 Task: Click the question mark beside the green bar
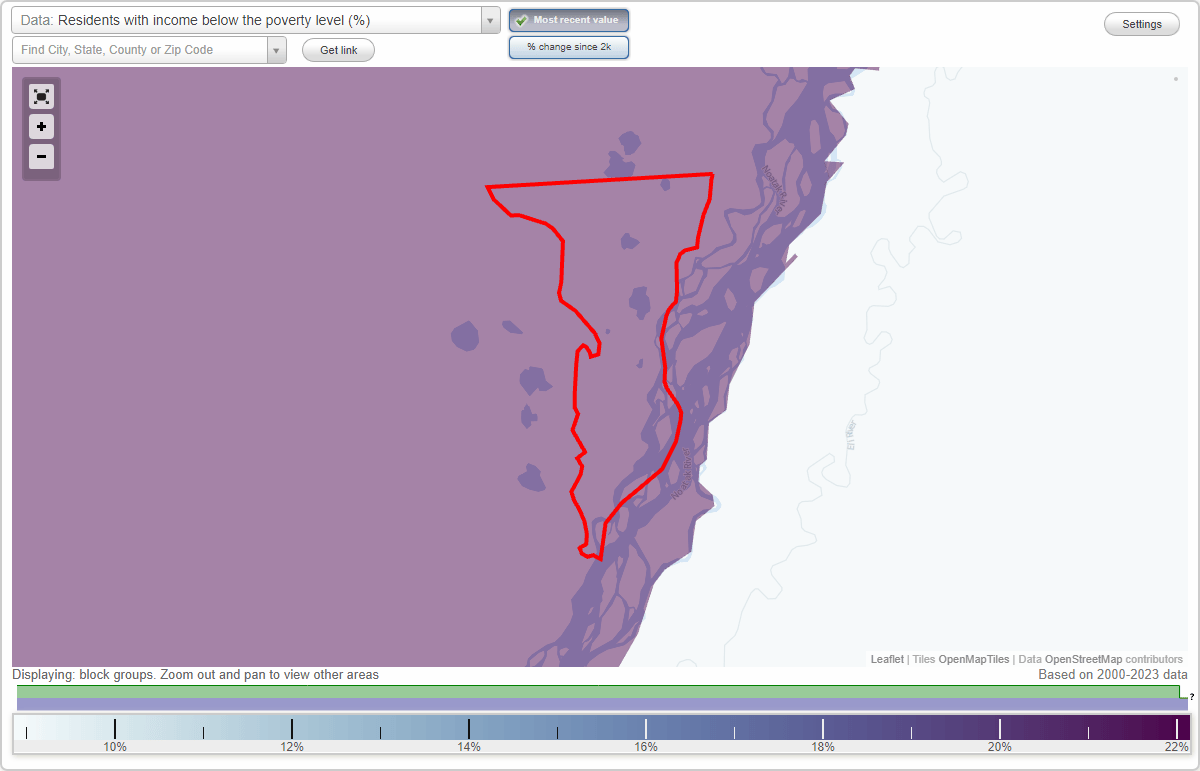(x=1191, y=697)
